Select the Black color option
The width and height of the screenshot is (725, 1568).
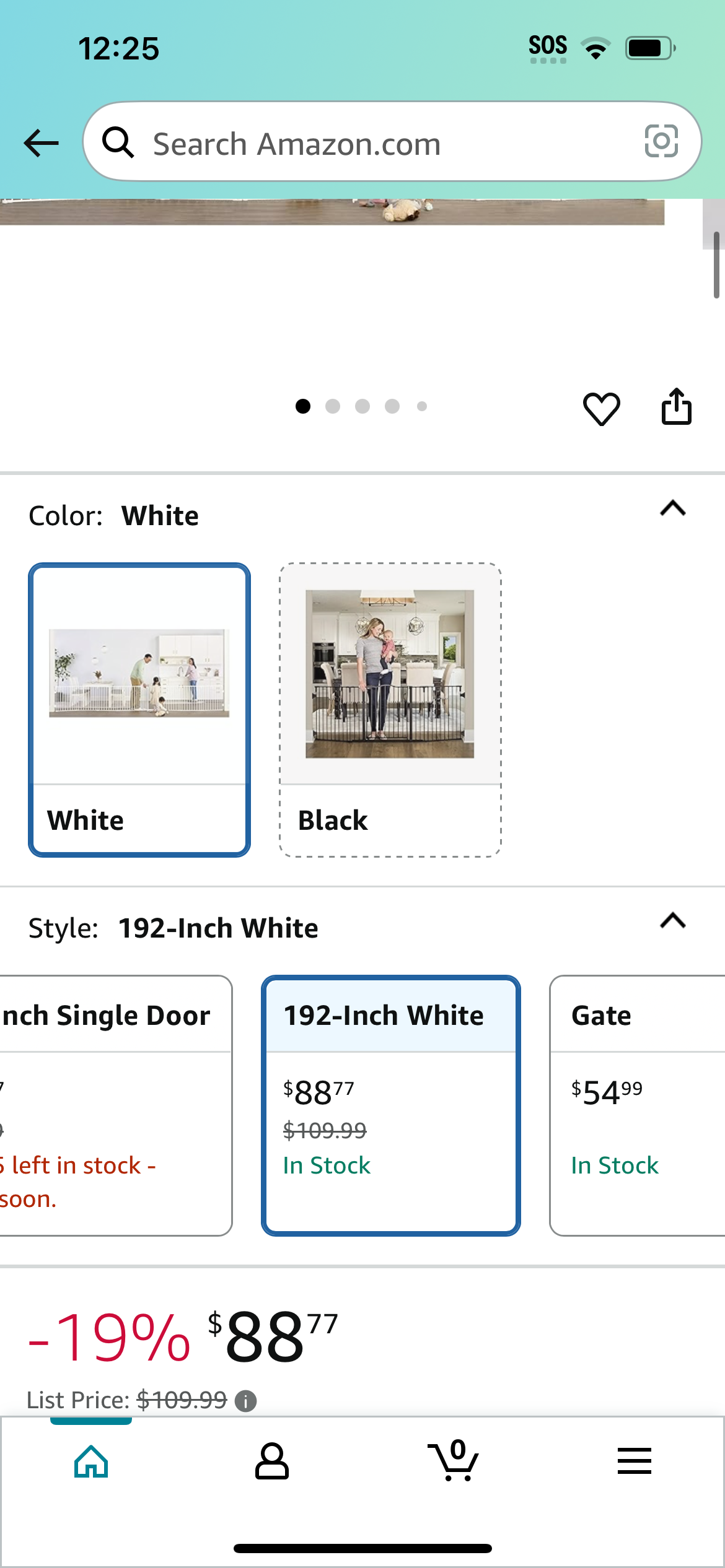390,710
